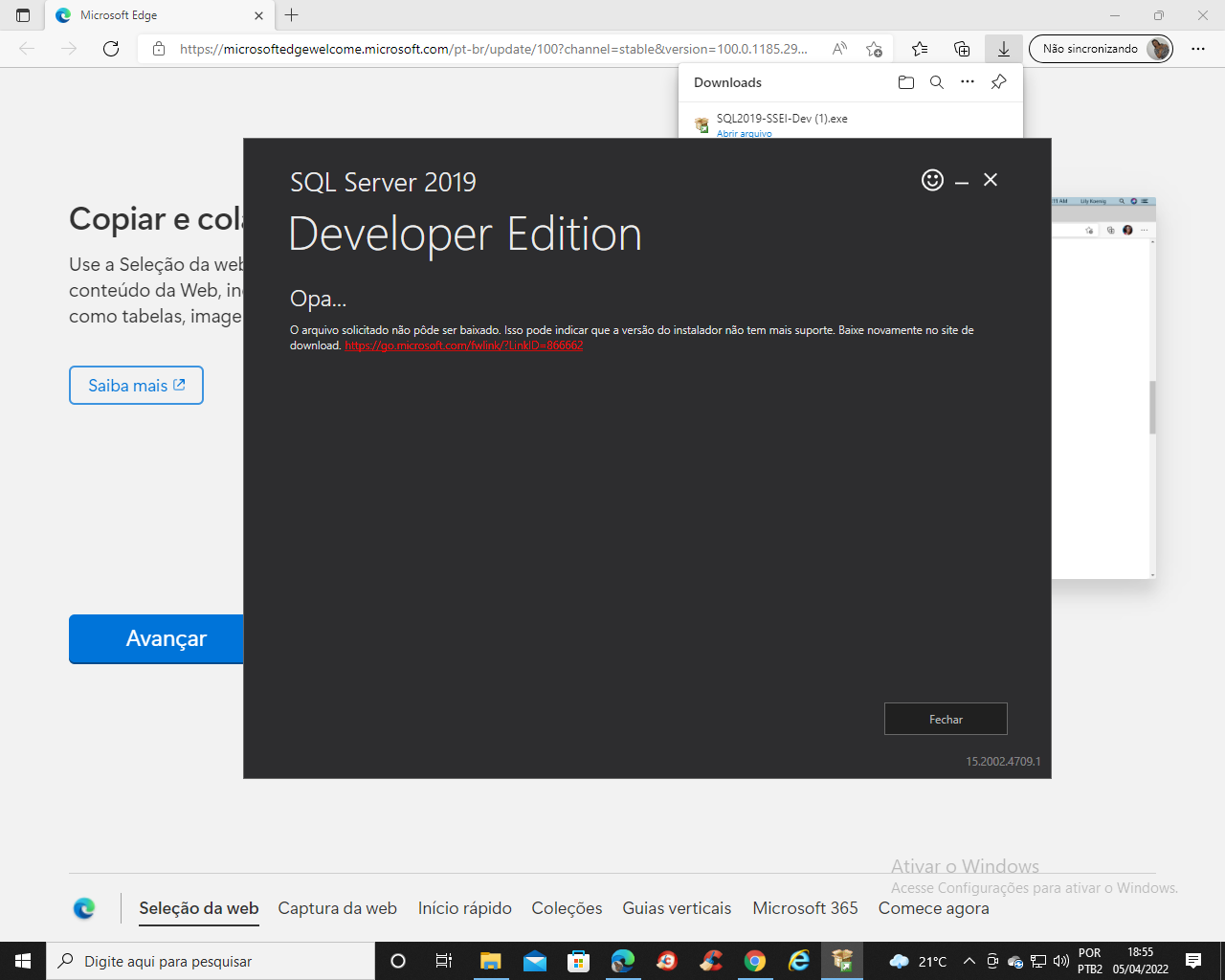This screenshot has height=980, width=1225.
Task: Click Abrir arquivo under SQL2019-SSEI-Dev download
Action: [x=744, y=133]
